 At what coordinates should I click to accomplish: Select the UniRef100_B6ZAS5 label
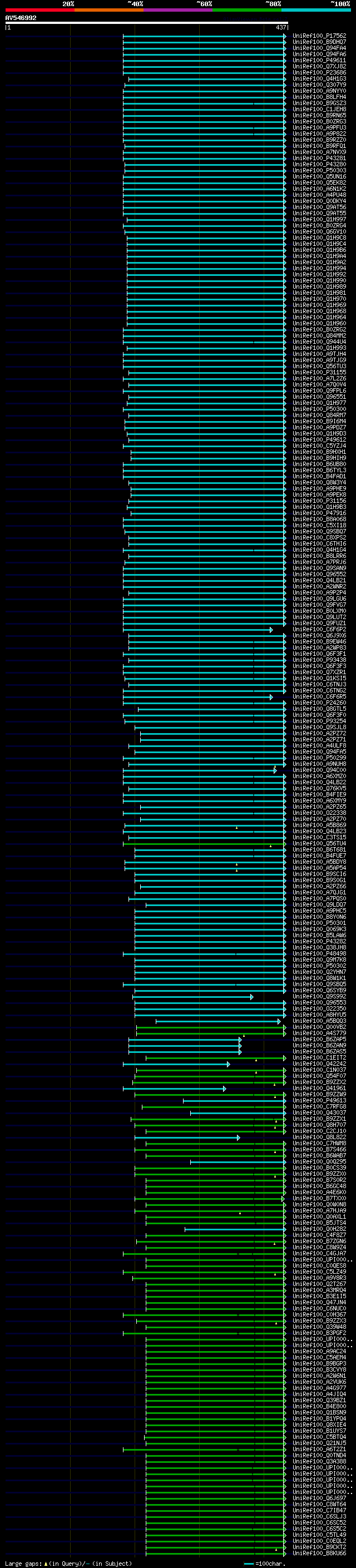pos(319,1051)
